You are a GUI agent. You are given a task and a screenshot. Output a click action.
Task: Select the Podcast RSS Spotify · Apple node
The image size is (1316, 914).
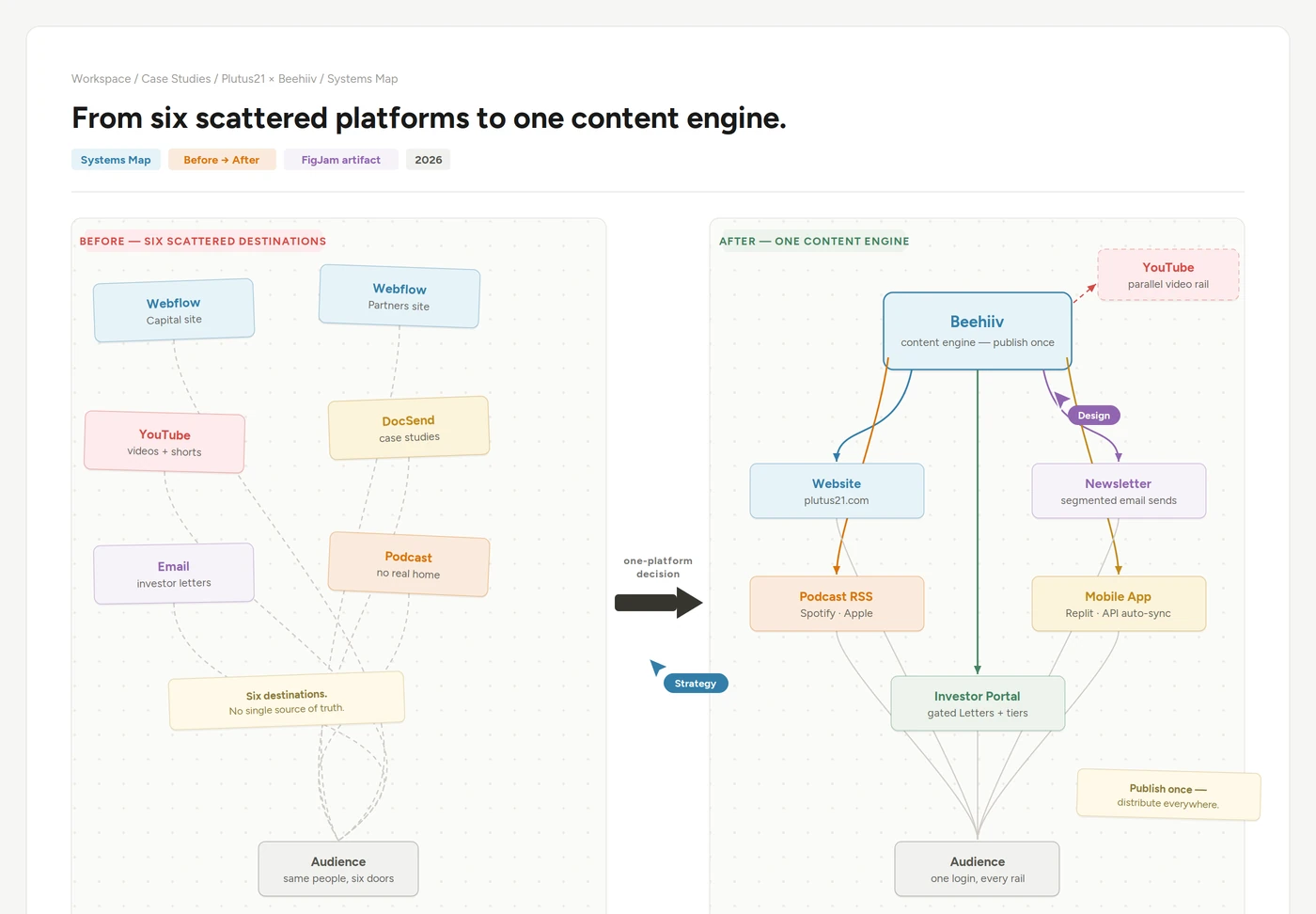pos(837,604)
